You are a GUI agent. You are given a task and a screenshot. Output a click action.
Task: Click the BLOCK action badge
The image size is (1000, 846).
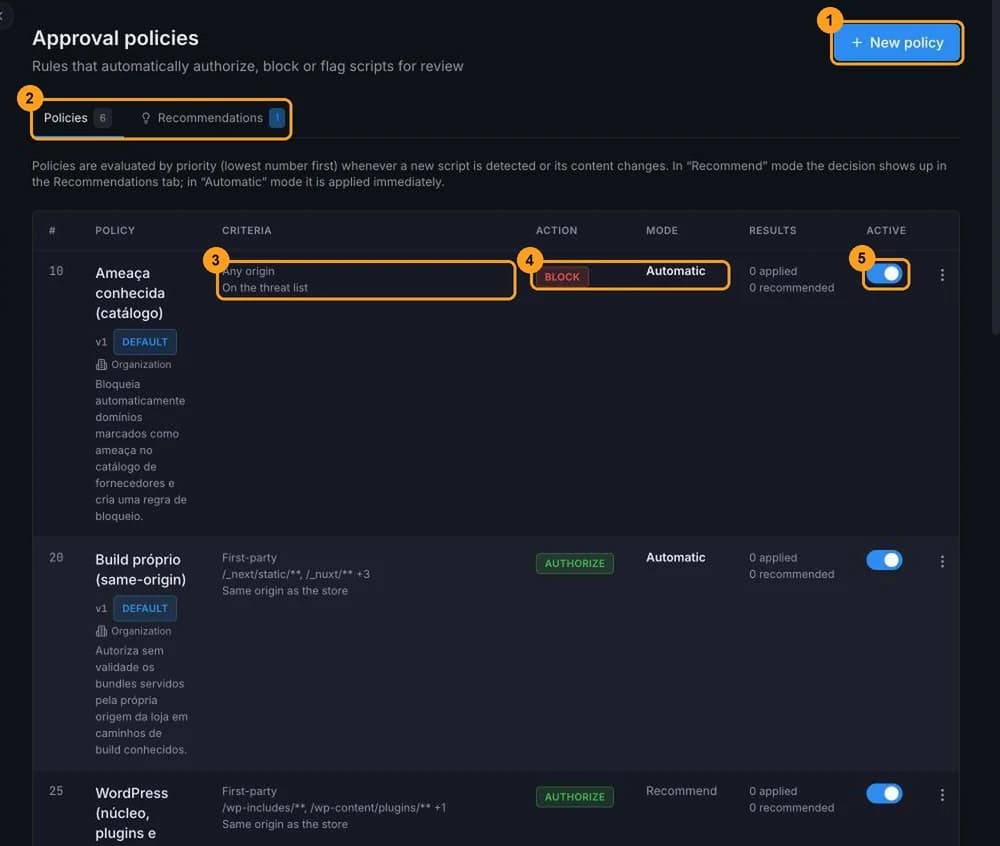(562, 277)
